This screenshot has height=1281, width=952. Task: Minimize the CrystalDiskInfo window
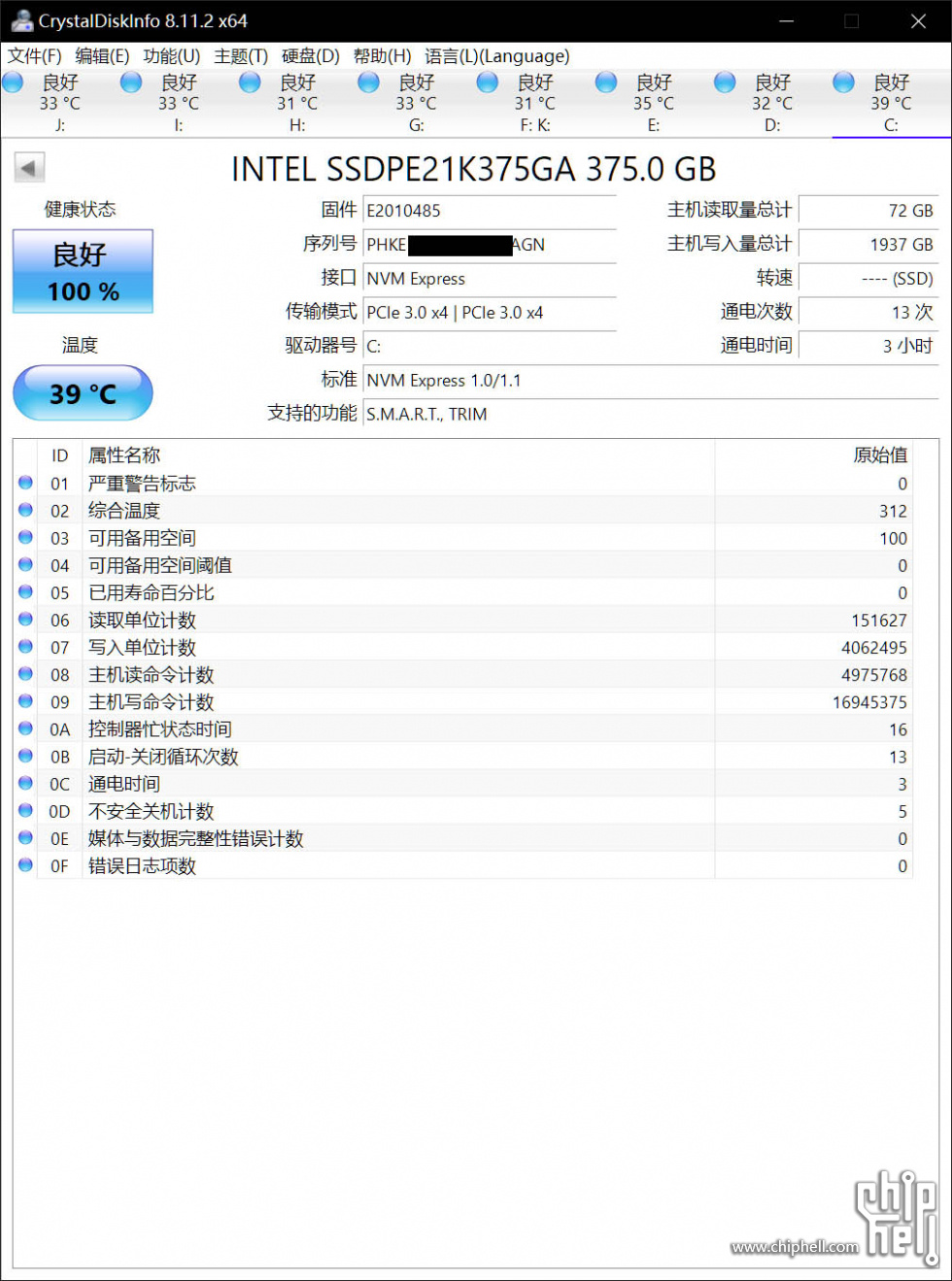click(x=787, y=20)
